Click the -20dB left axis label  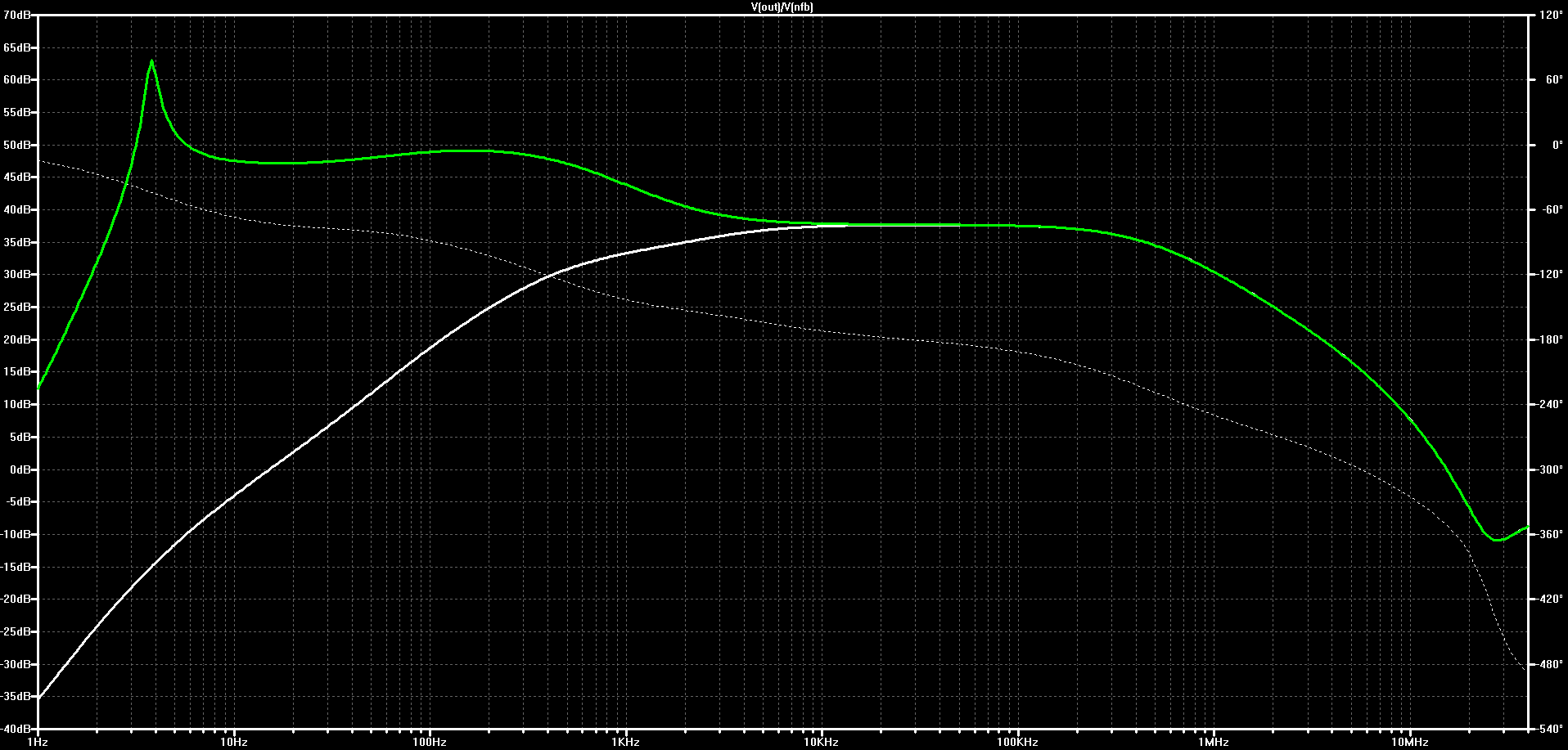16,599
